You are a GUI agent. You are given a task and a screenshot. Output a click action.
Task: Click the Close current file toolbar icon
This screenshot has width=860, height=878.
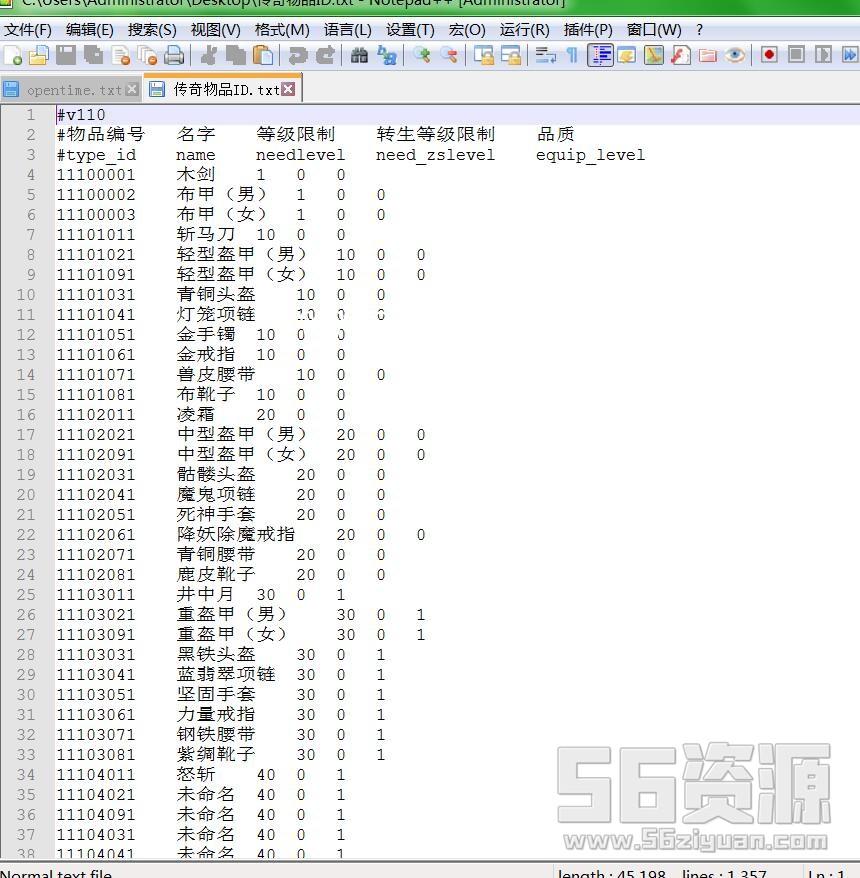click(120, 55)
